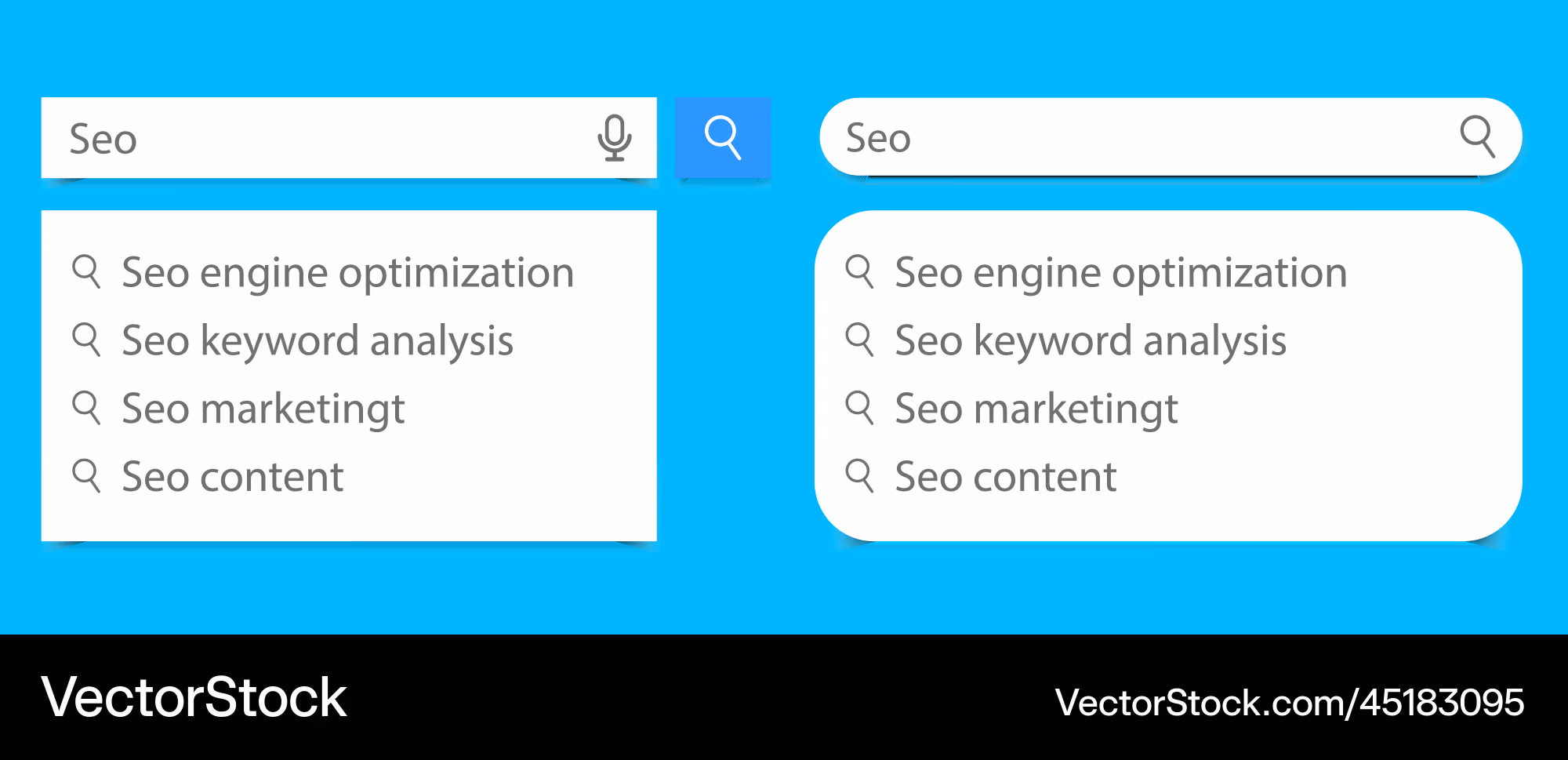
Task: Click magnifier icon beside right 'Seo engine optimization'
Action: (859, 271)
